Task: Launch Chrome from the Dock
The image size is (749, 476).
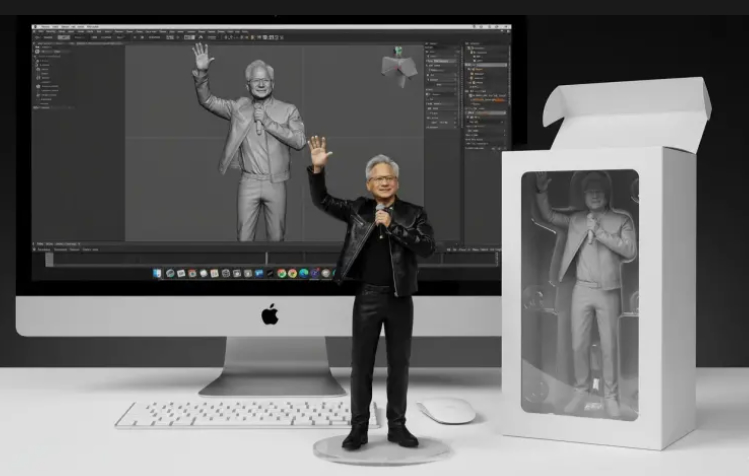Action: [x=281, y=273]
